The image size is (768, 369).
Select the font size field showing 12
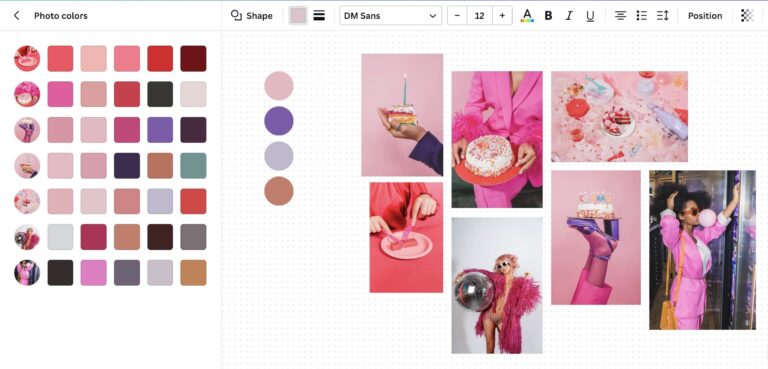pos(480,16)
